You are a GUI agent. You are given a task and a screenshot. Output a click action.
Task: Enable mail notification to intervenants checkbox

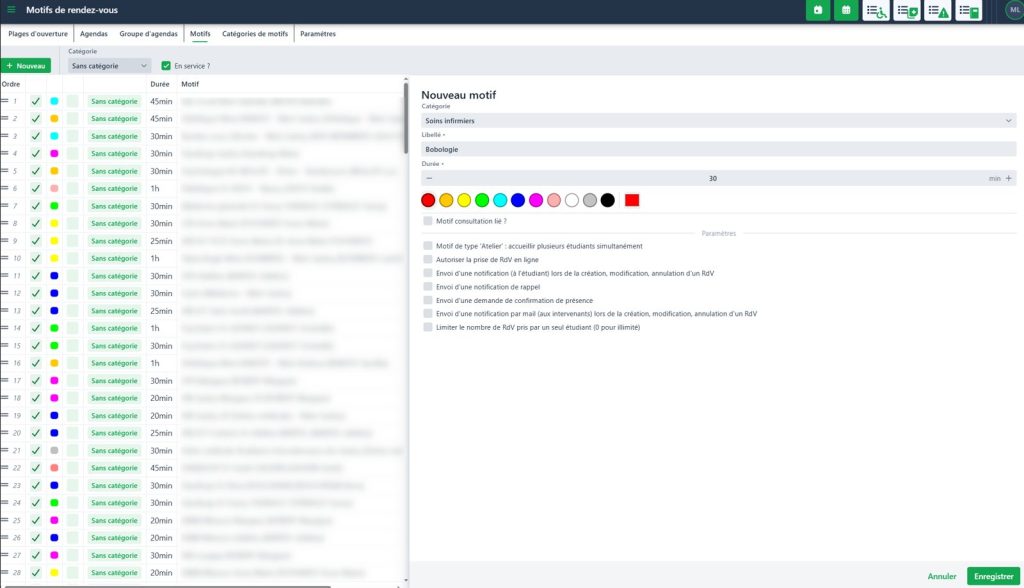pyautogui.click(x=428, y=314)
